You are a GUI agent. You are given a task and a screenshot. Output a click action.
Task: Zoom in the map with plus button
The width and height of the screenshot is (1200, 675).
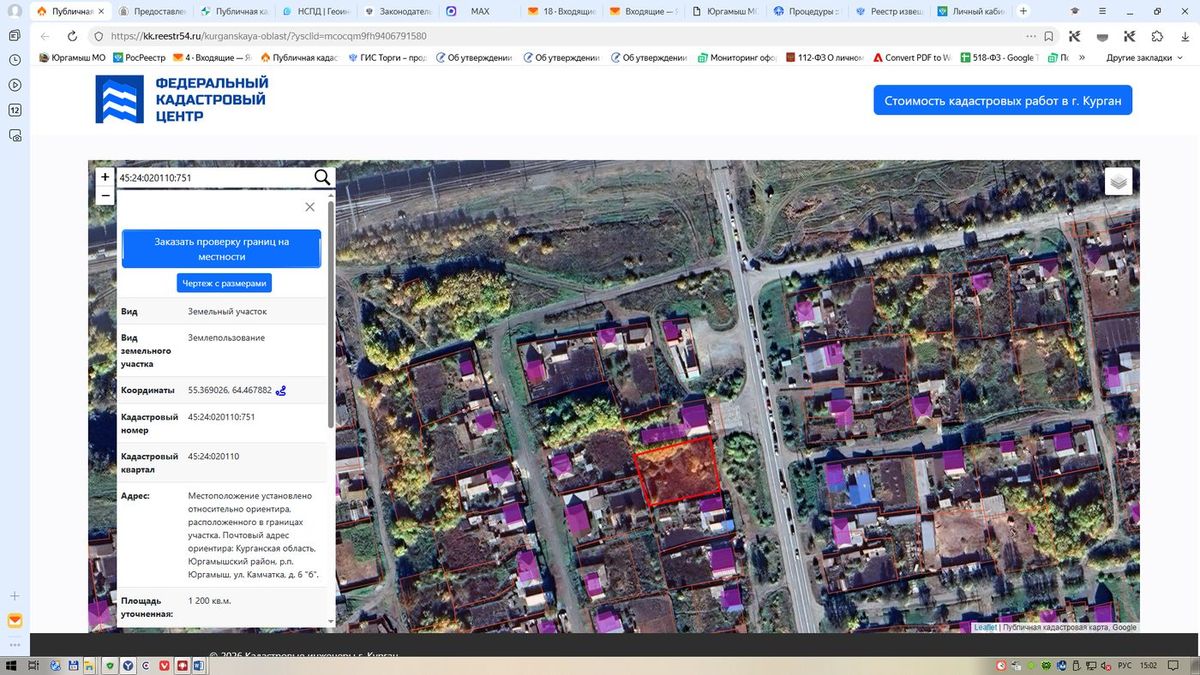coord(105,177)
